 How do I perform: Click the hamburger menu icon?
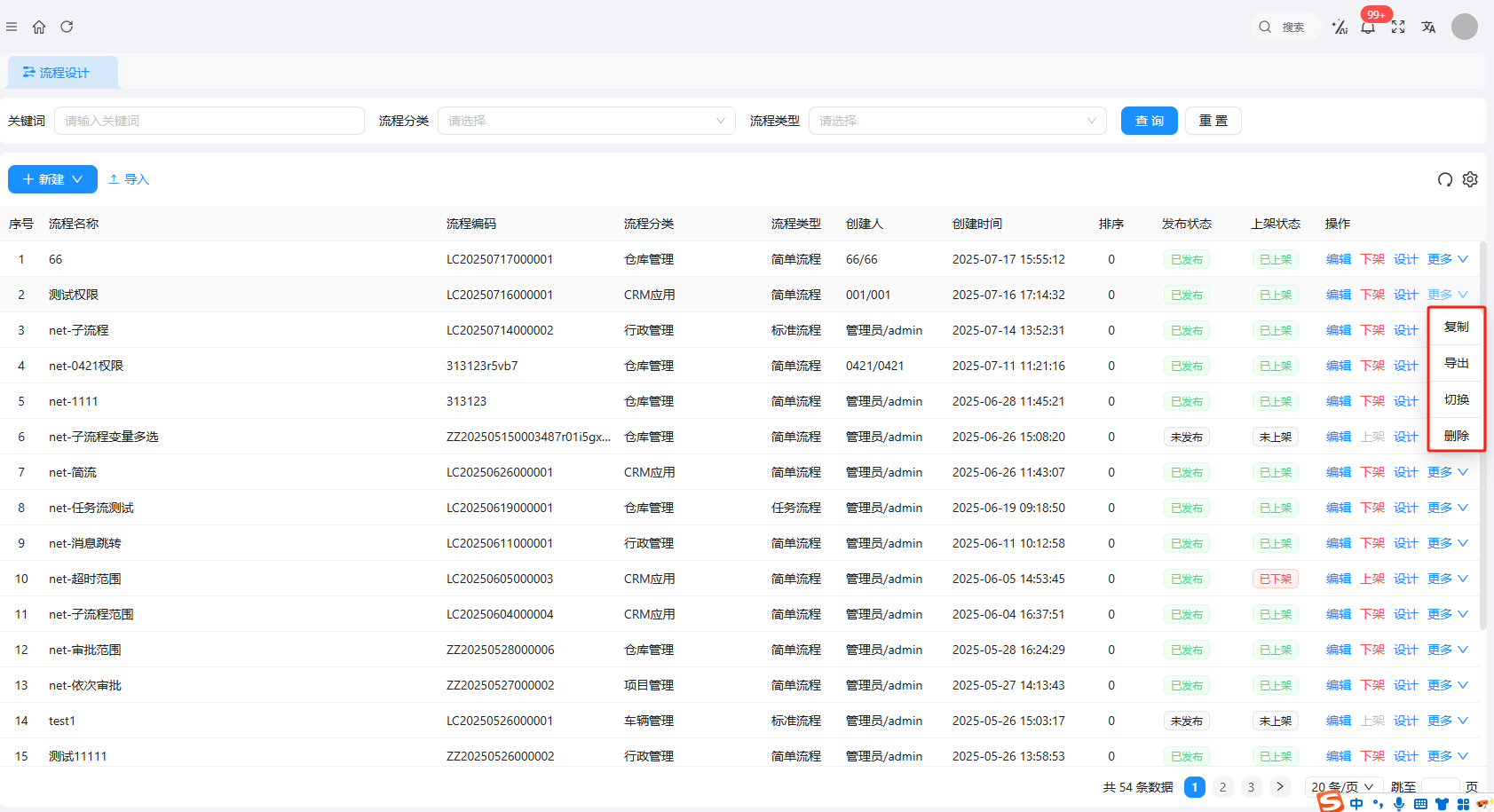[12, 27]
